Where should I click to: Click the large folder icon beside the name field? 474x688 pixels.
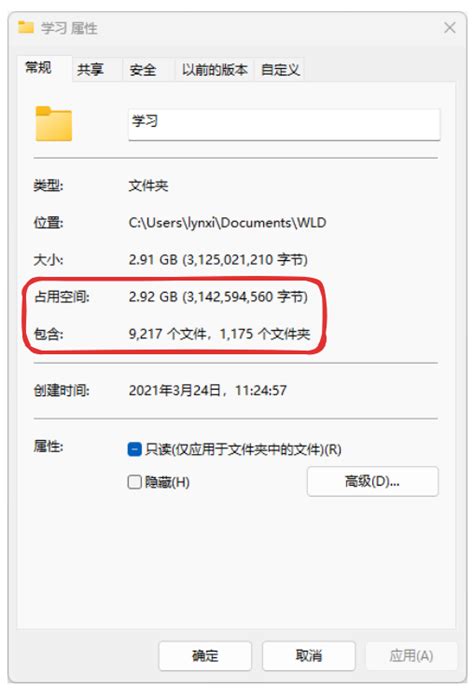54,124
